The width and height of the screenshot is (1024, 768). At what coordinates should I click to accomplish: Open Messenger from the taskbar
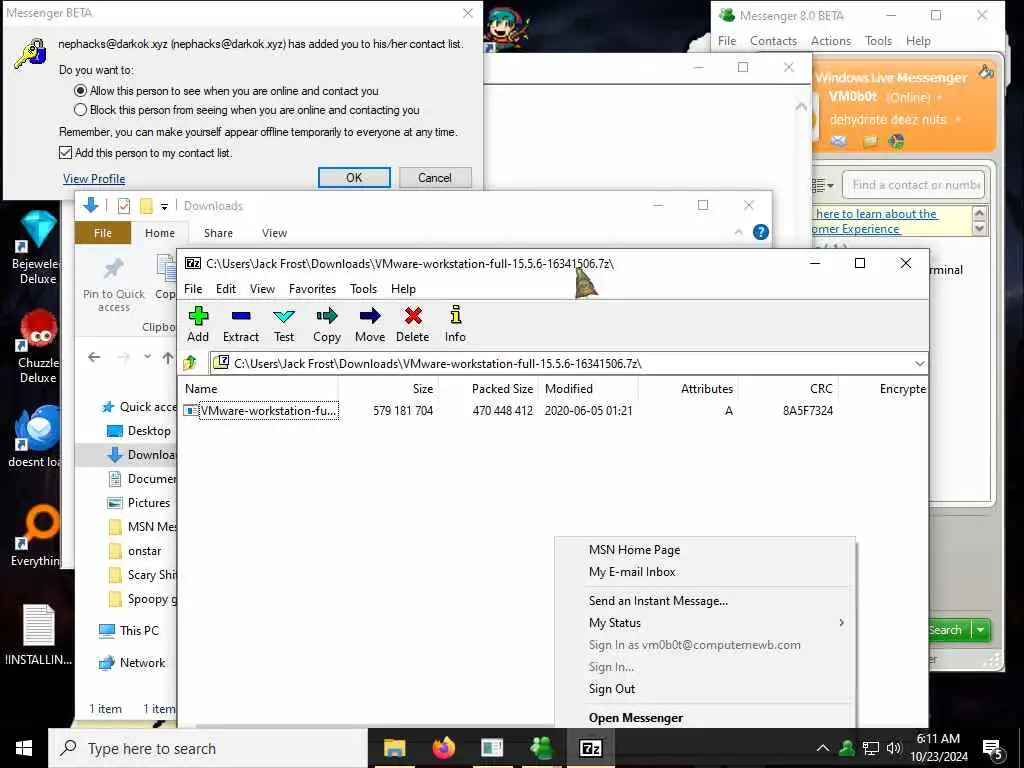click(x=541, y=748)
